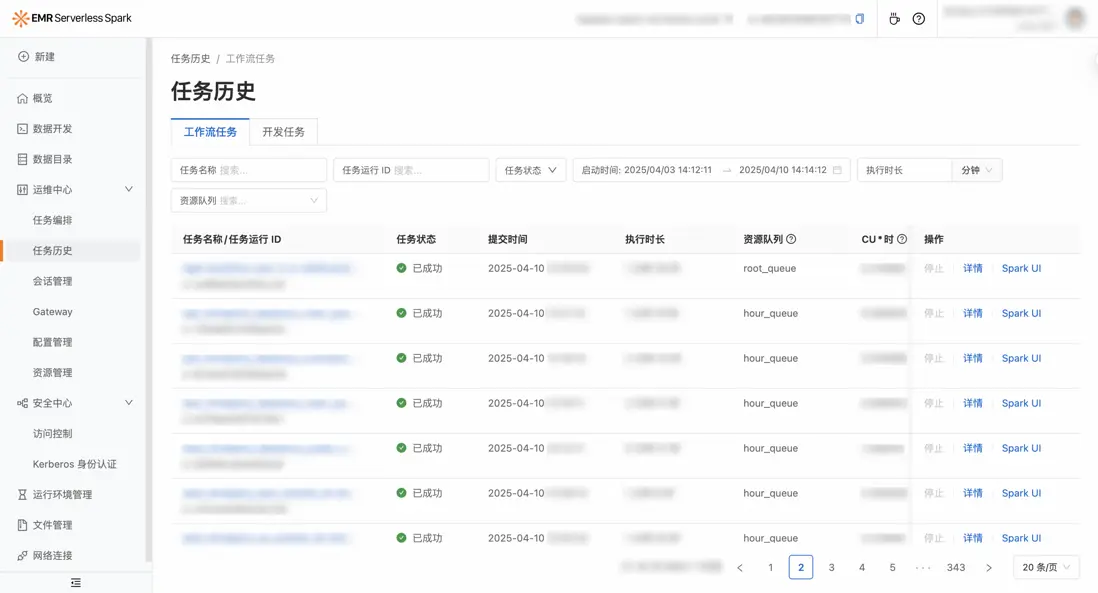1098x593 pixels.
Task: Open Spark UI for the root_queue row
Action: pyautogui.click(x=1021, y=268)
